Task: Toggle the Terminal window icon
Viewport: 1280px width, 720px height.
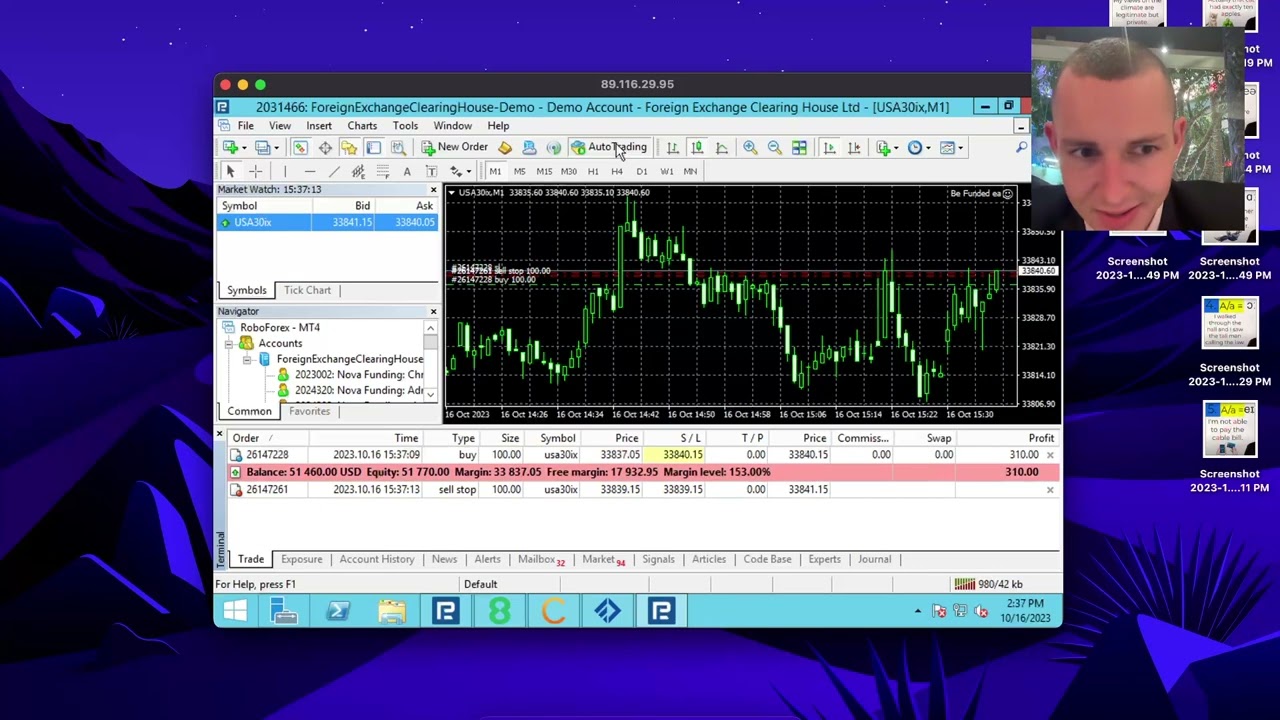Action: click(x=373, y=148)
